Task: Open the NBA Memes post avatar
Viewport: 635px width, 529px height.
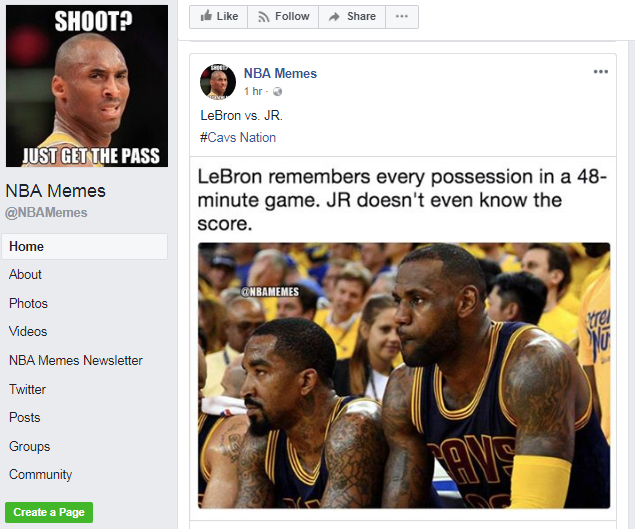Action: [218, 81]
